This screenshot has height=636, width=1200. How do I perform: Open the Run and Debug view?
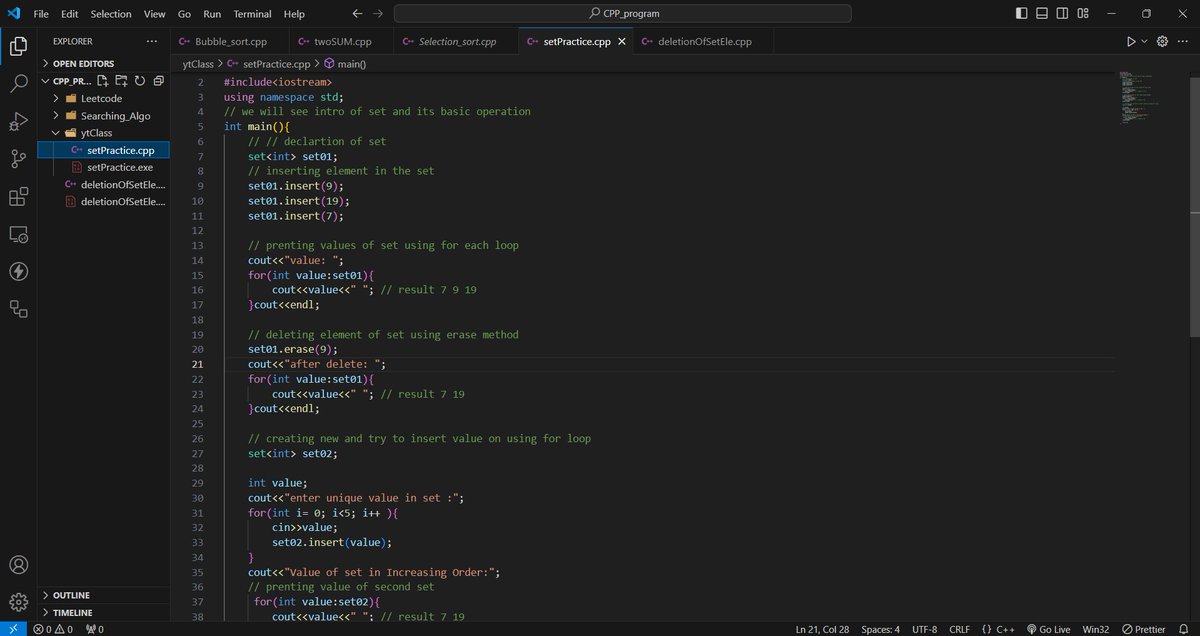pos(18,121)
